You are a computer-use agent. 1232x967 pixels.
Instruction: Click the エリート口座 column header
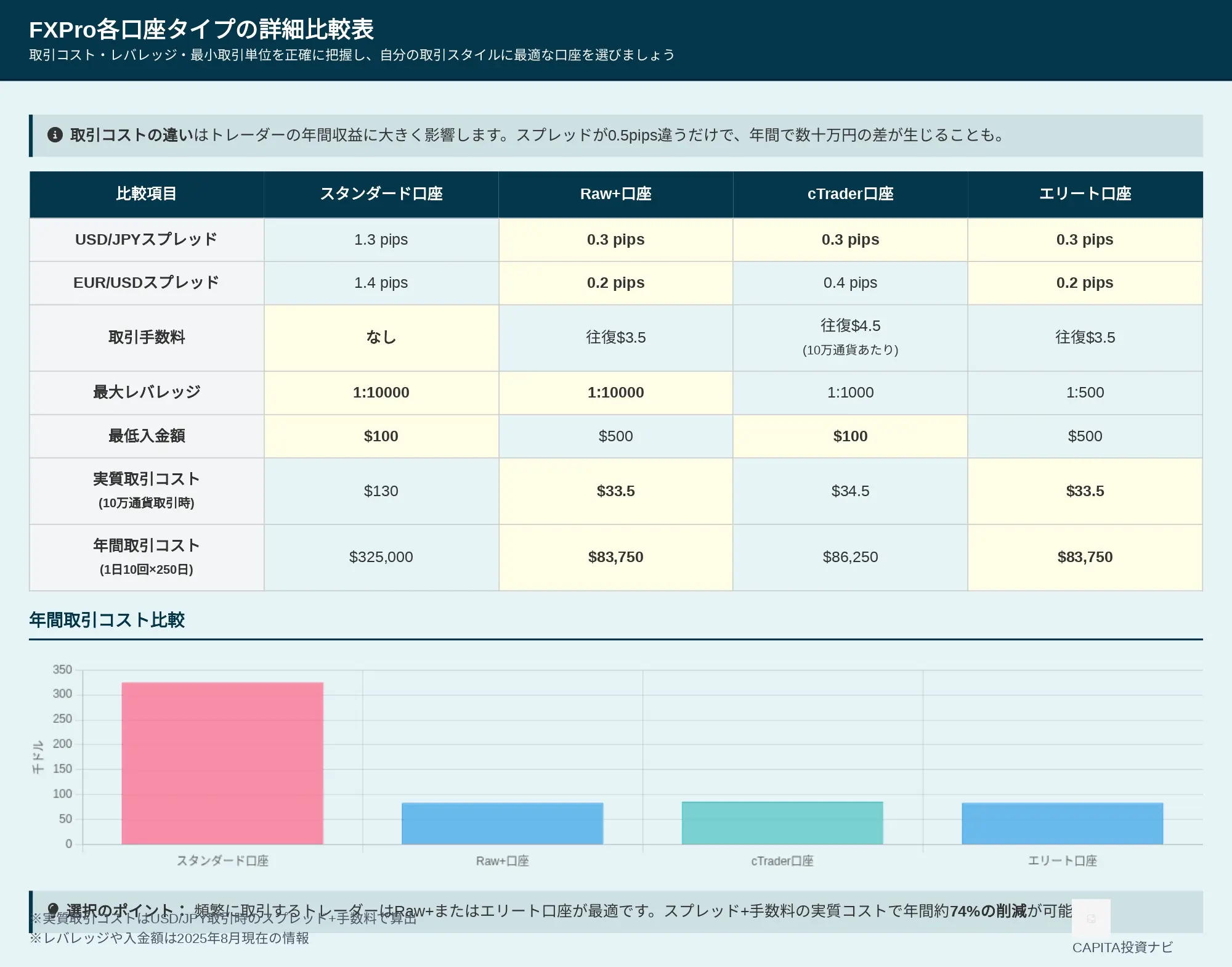pyautogui.click(x=1085, y=194)
